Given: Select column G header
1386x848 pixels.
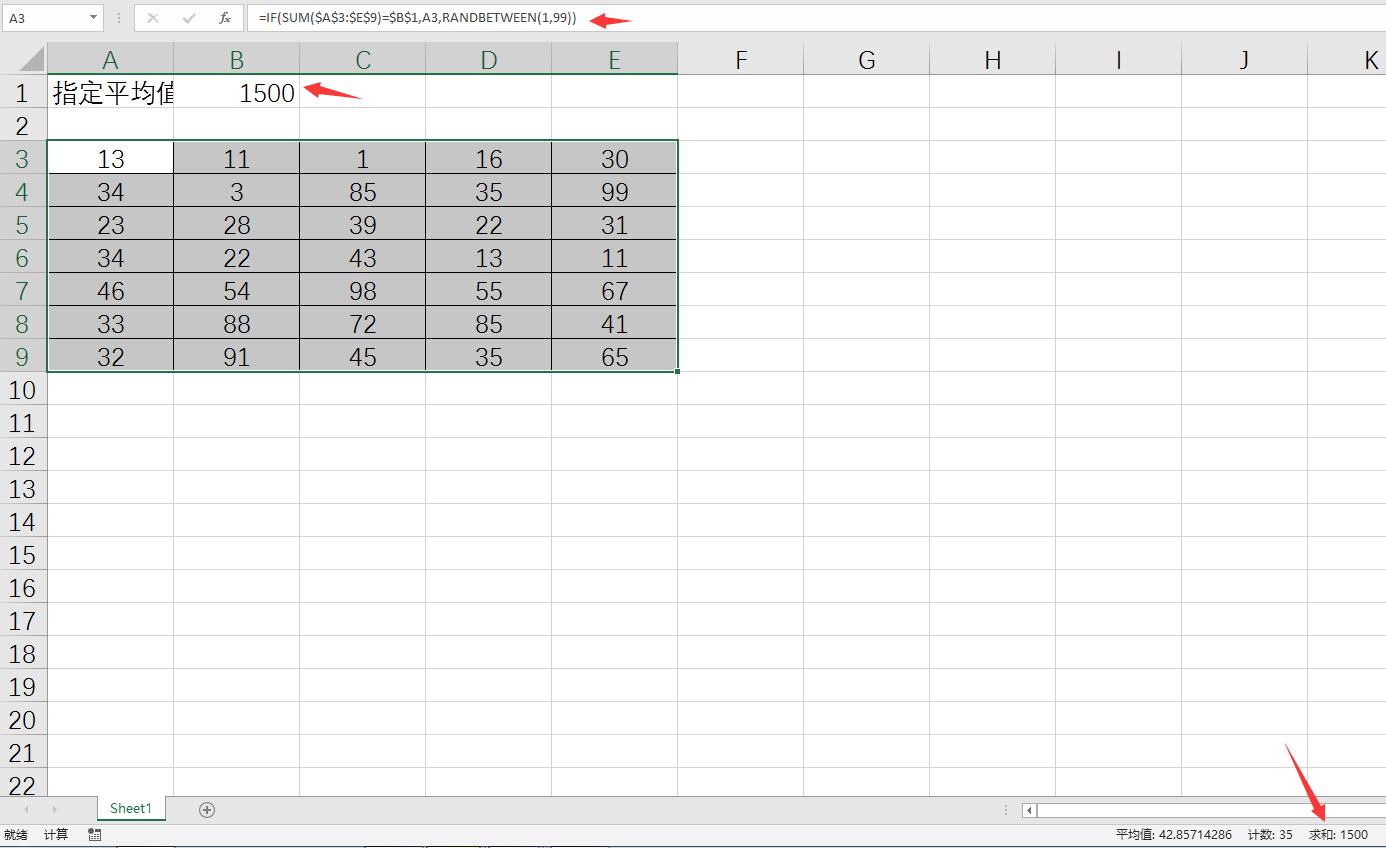Looking at the screenshot, I should 866,59.
